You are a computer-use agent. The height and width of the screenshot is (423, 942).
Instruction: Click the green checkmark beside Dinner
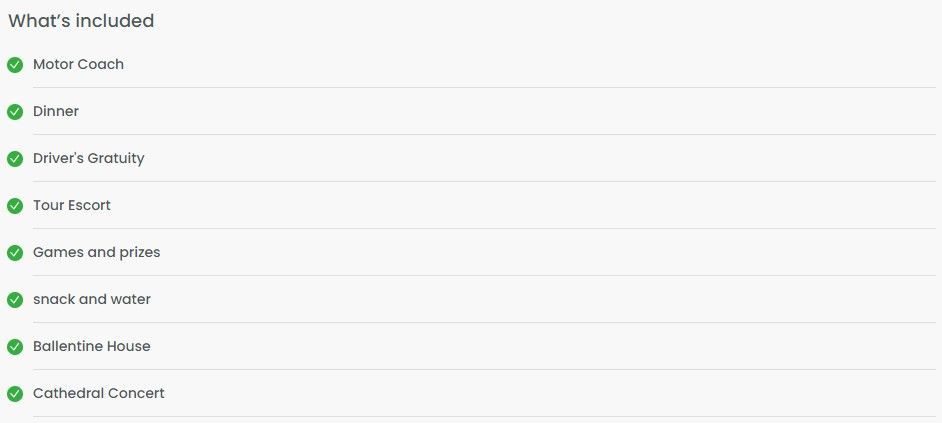tap(15, 112)
